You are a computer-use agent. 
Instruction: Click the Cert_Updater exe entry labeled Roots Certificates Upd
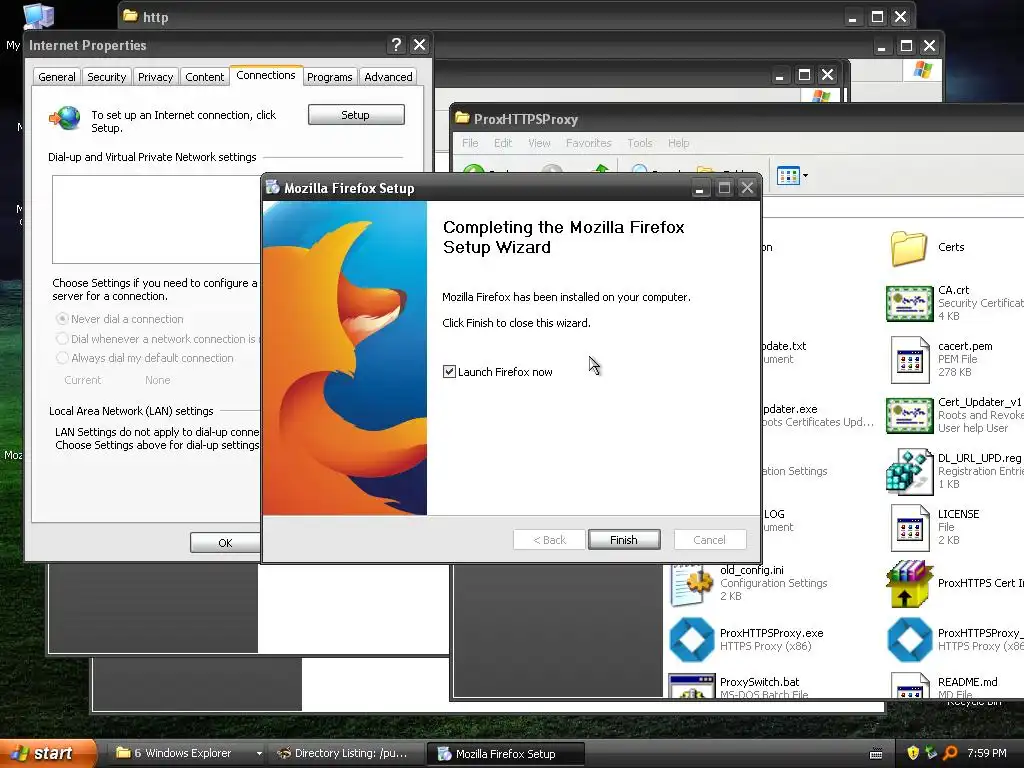[x=818, y=415]
